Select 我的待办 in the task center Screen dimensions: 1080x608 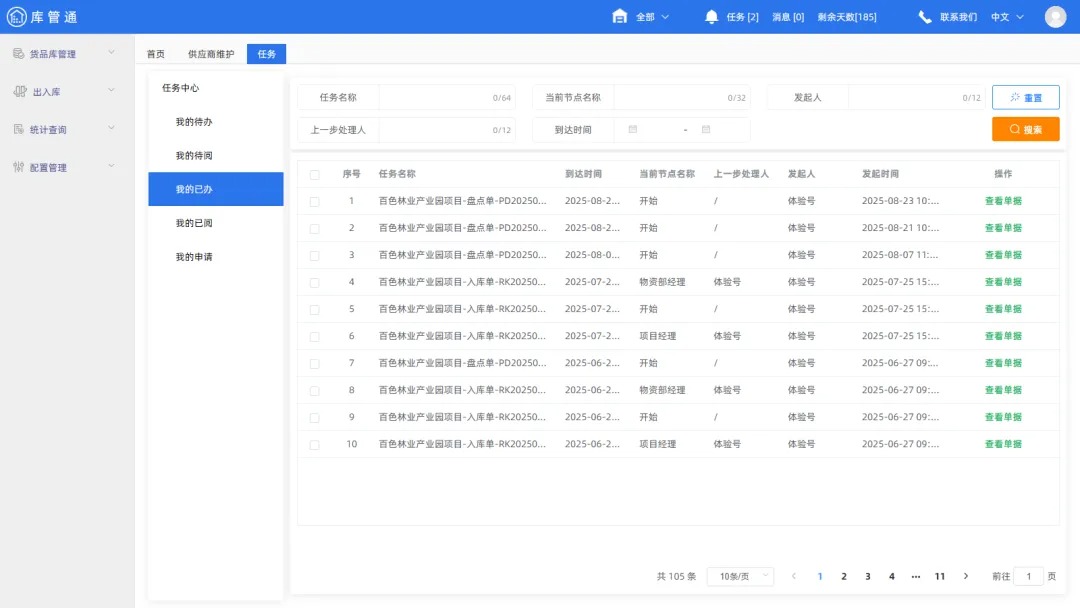tap(194, 122)
